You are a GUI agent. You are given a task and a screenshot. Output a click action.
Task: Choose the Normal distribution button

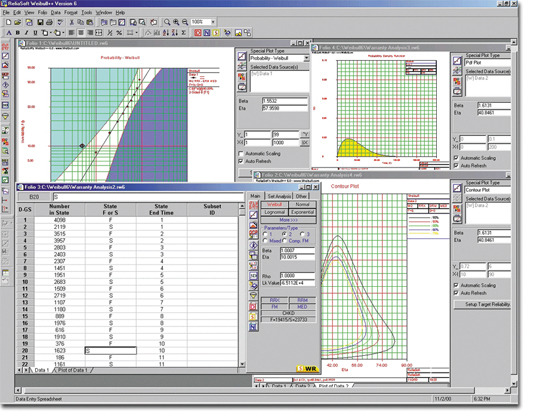pyautogui.click(x=302, y=205)
